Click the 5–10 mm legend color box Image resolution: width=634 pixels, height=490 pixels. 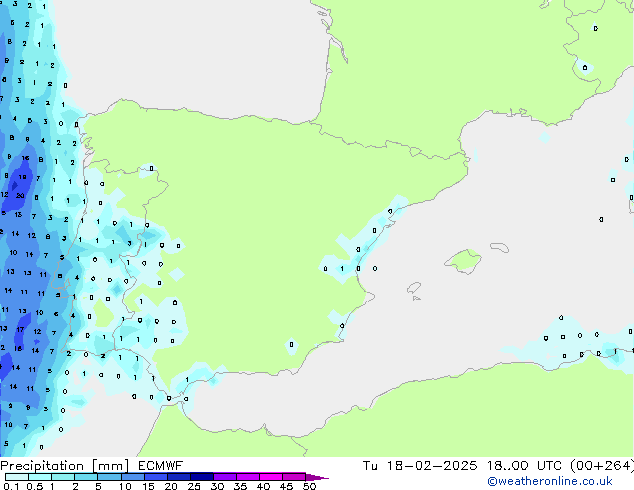pyautogui.click(x=109, y=477)
